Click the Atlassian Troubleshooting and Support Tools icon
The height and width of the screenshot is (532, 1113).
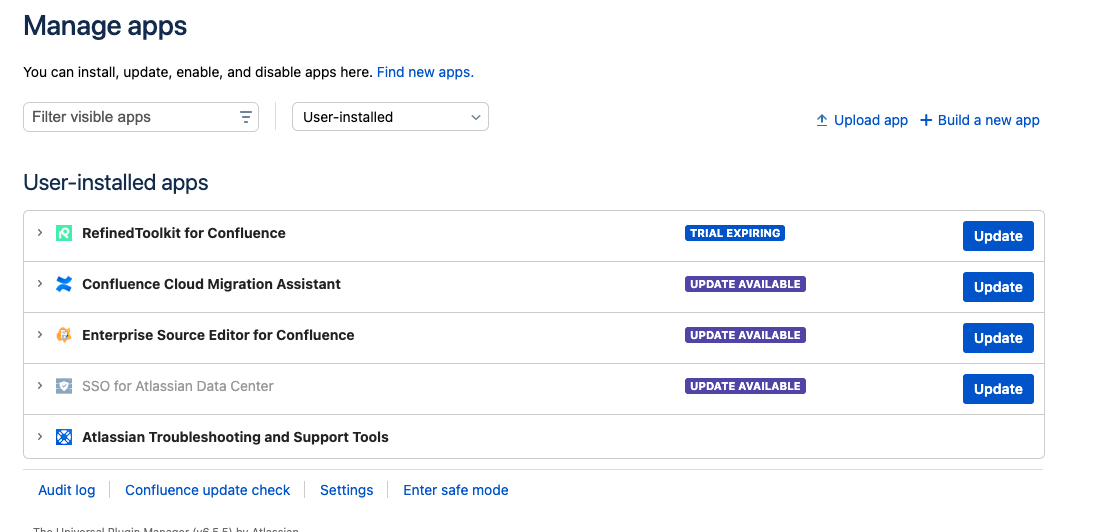click(x=64, y=437)
